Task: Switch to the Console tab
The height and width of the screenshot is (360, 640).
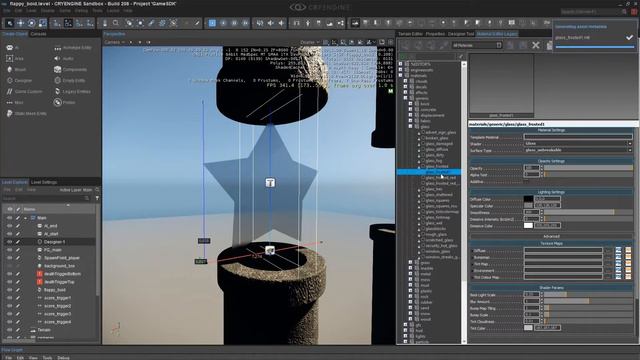Action: tap(38, 34)
